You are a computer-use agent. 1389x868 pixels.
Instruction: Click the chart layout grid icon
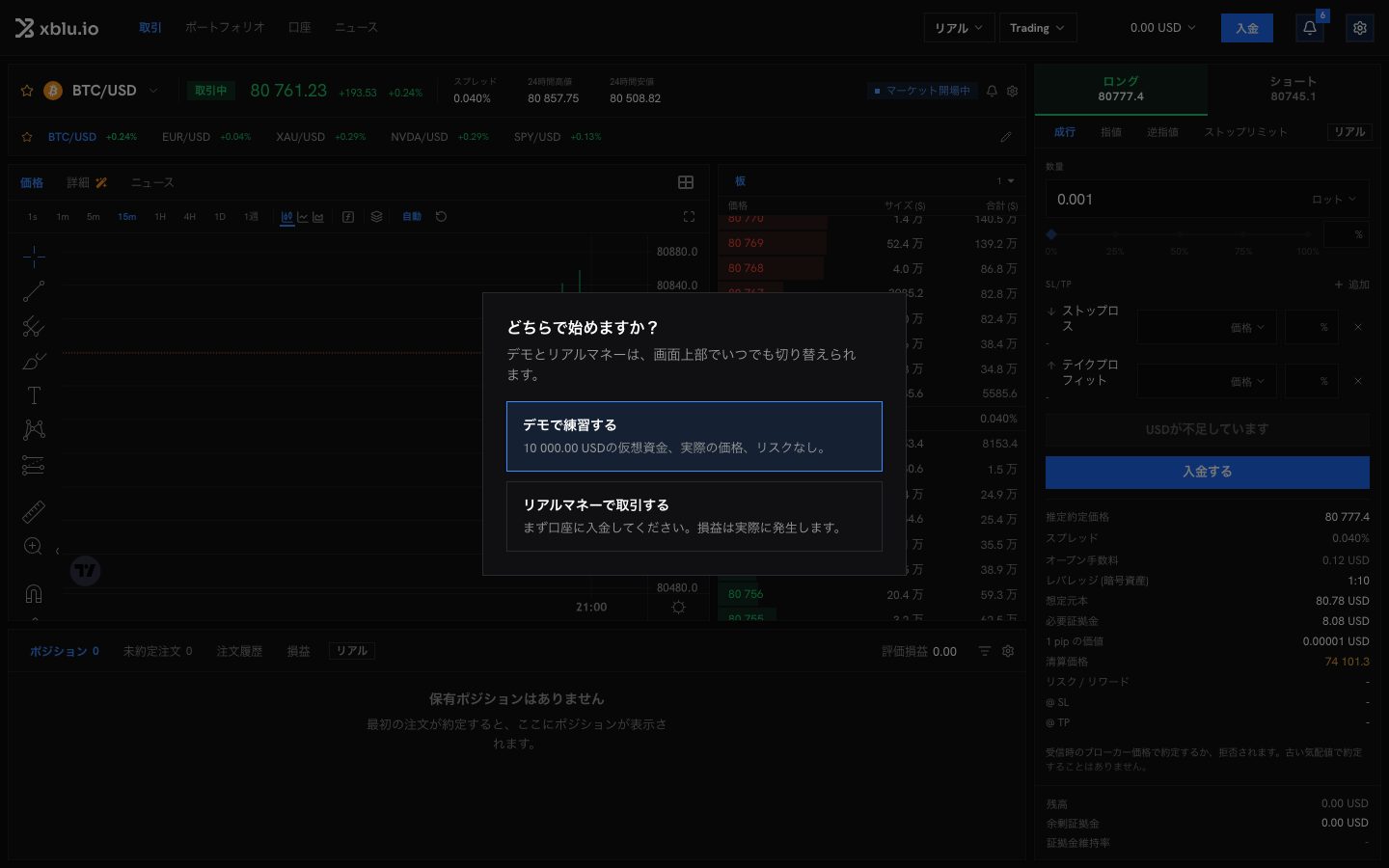pyautogui.click(x=686, y=182)
